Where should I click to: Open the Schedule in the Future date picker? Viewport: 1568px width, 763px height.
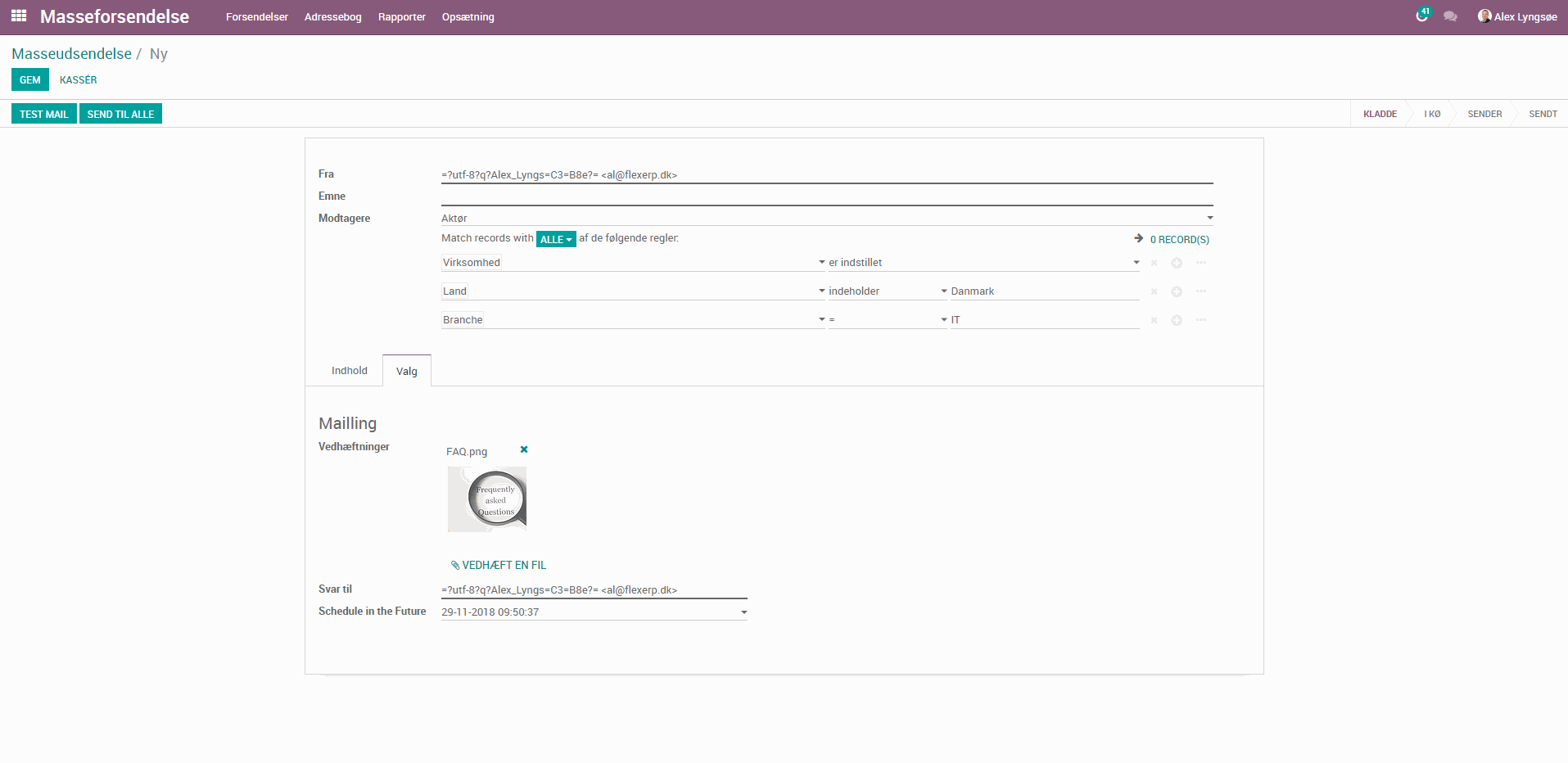[594, 612]
